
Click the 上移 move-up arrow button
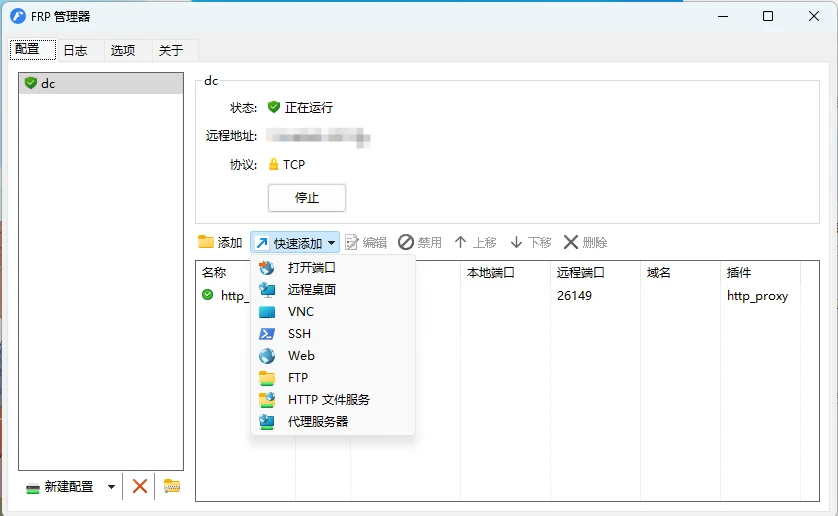coord(476,242)
